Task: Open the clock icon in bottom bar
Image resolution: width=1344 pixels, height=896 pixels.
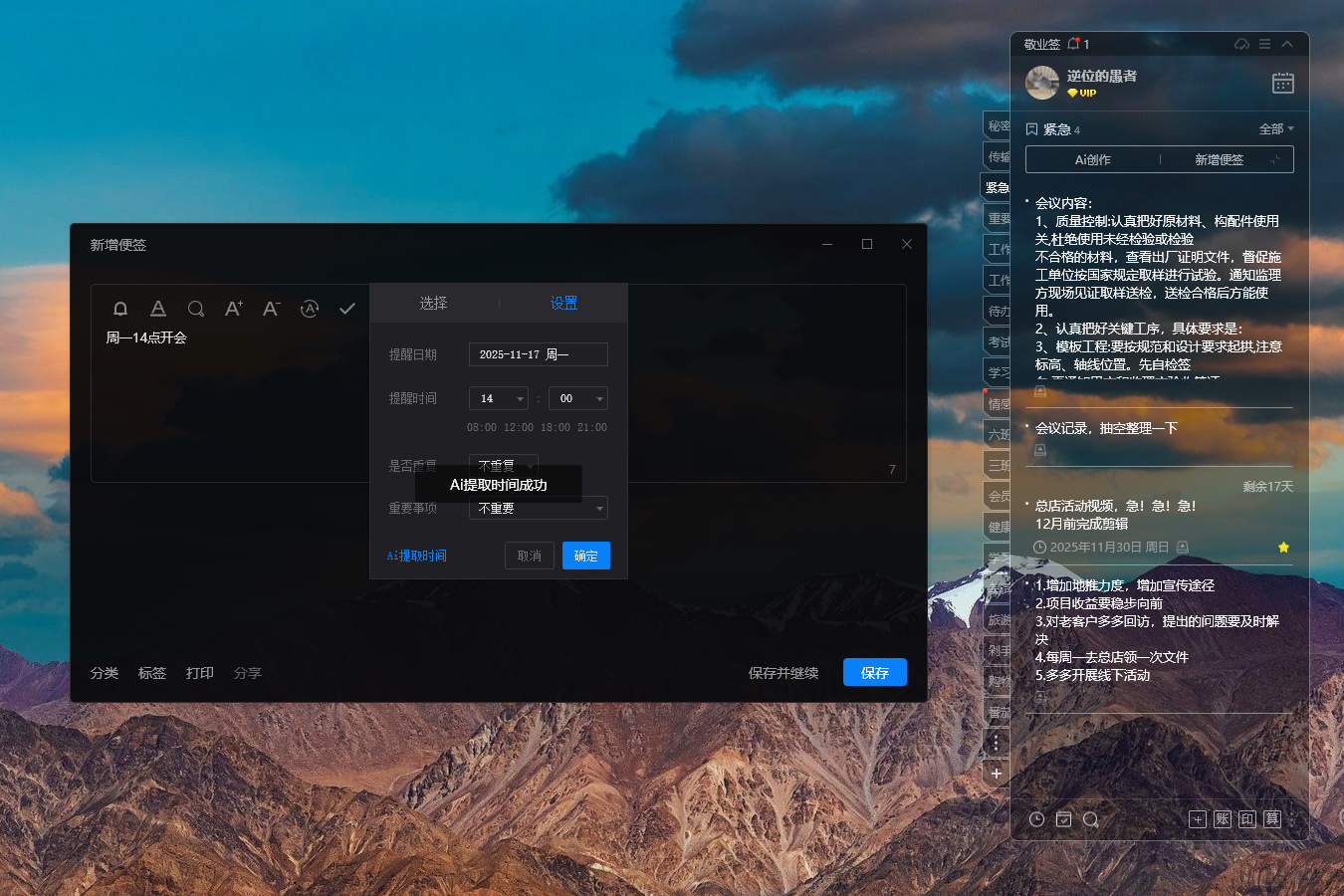Action: point(1036,819)
